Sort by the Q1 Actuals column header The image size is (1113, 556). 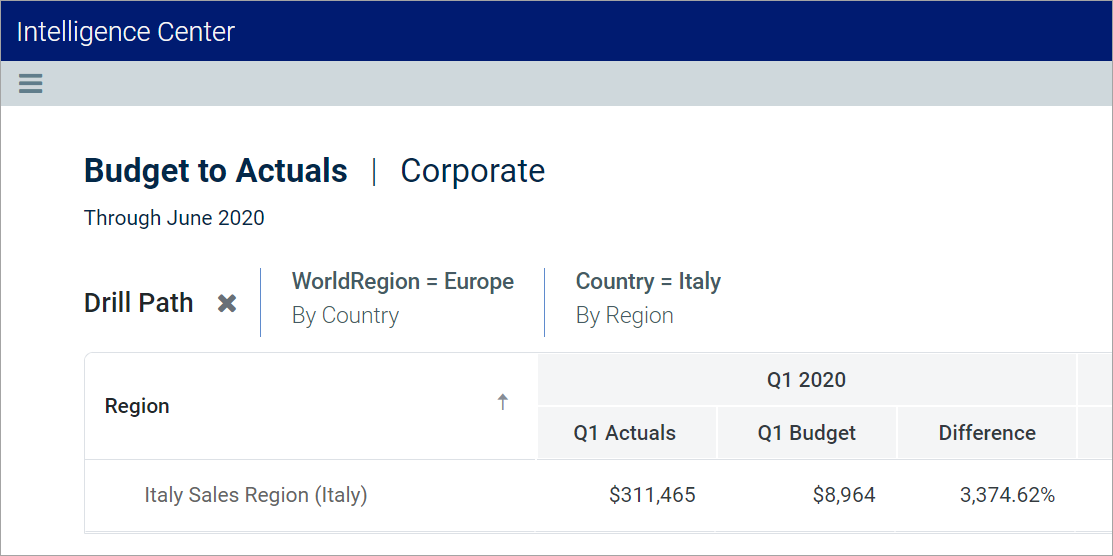point(625,433)
